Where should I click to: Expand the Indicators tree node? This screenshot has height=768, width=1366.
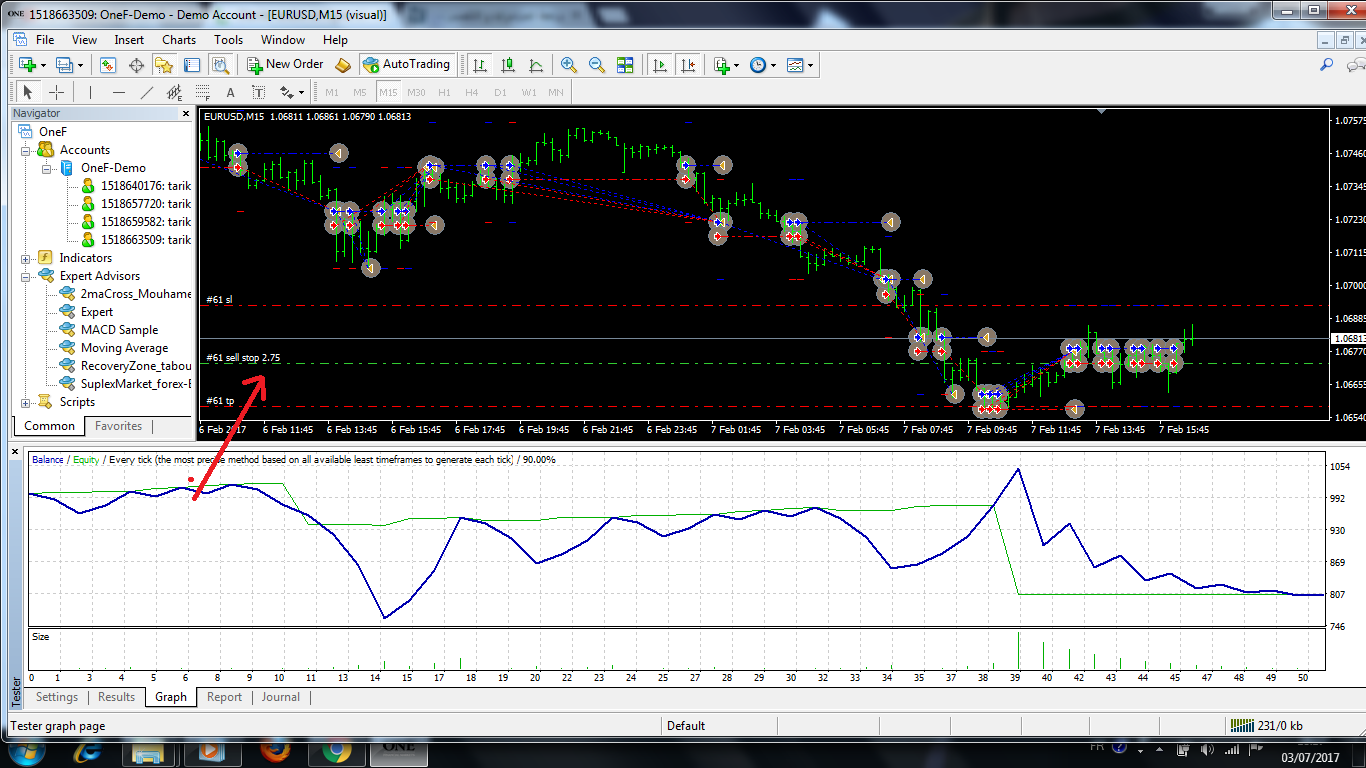[26, 258]
